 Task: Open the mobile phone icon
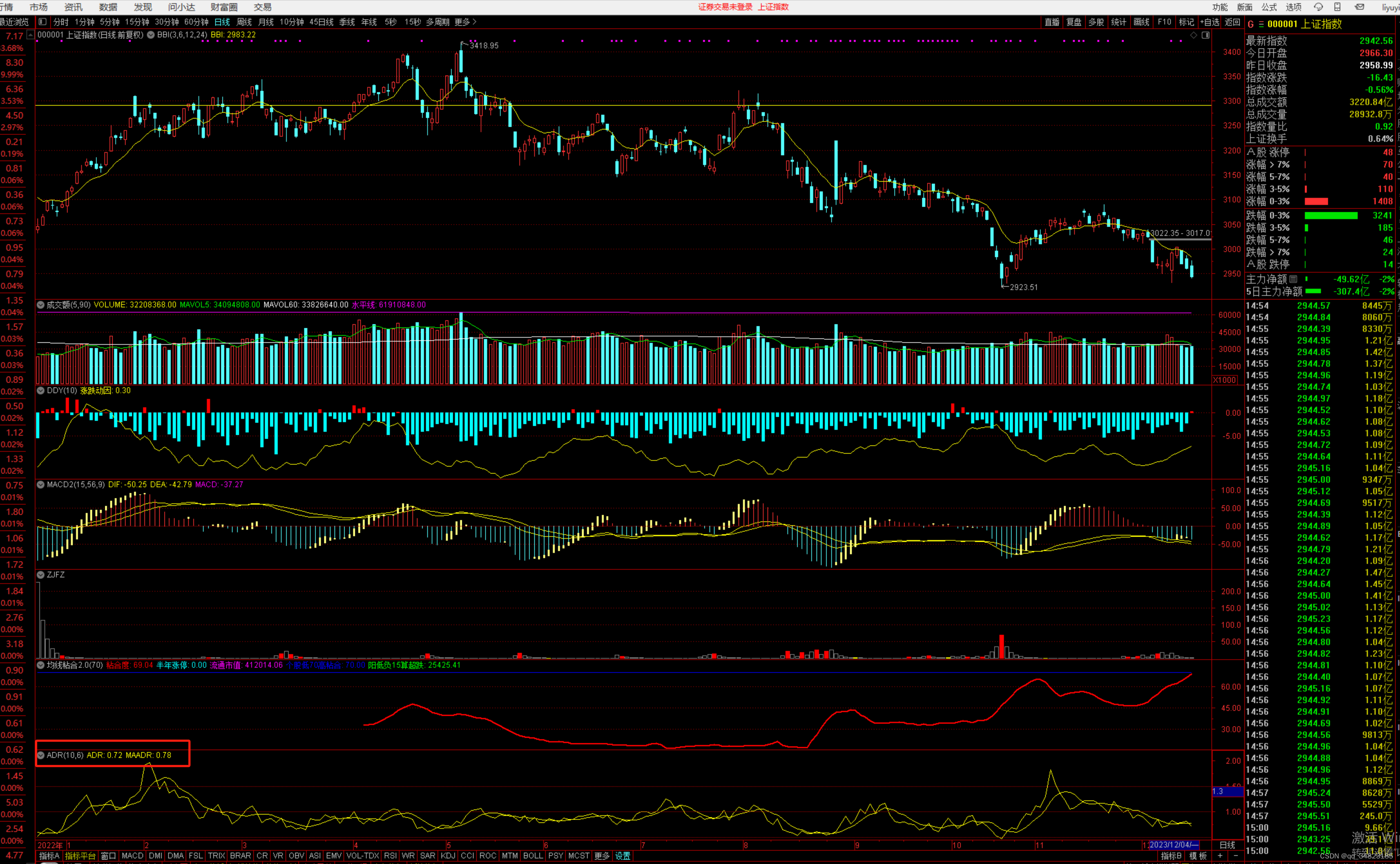(x=1337, y=7)
